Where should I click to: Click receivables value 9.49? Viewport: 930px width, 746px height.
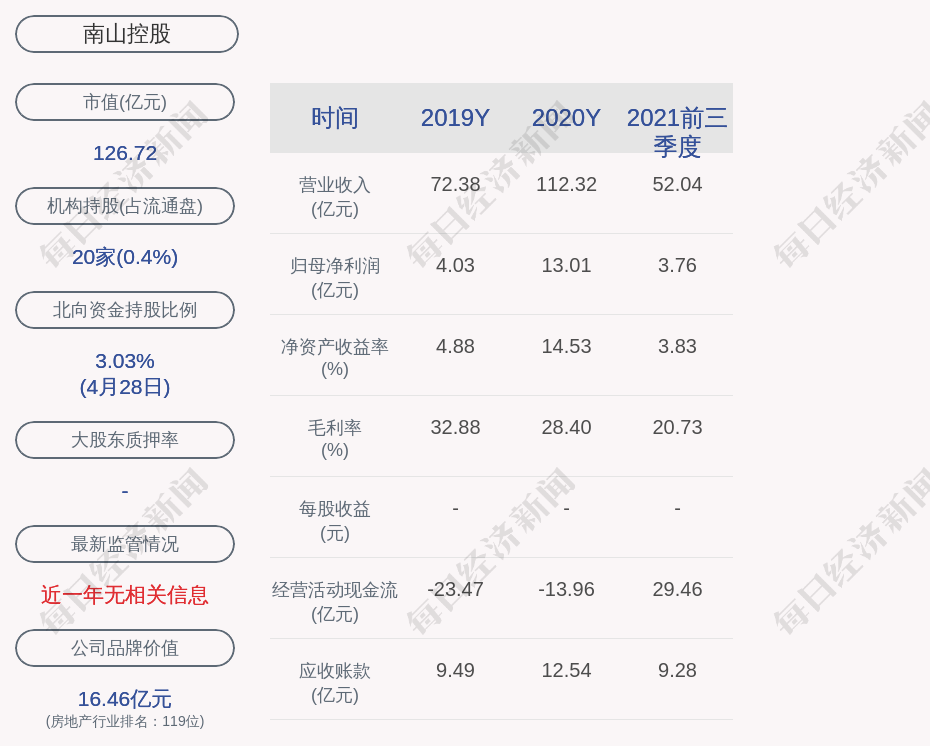coord(456,671)
